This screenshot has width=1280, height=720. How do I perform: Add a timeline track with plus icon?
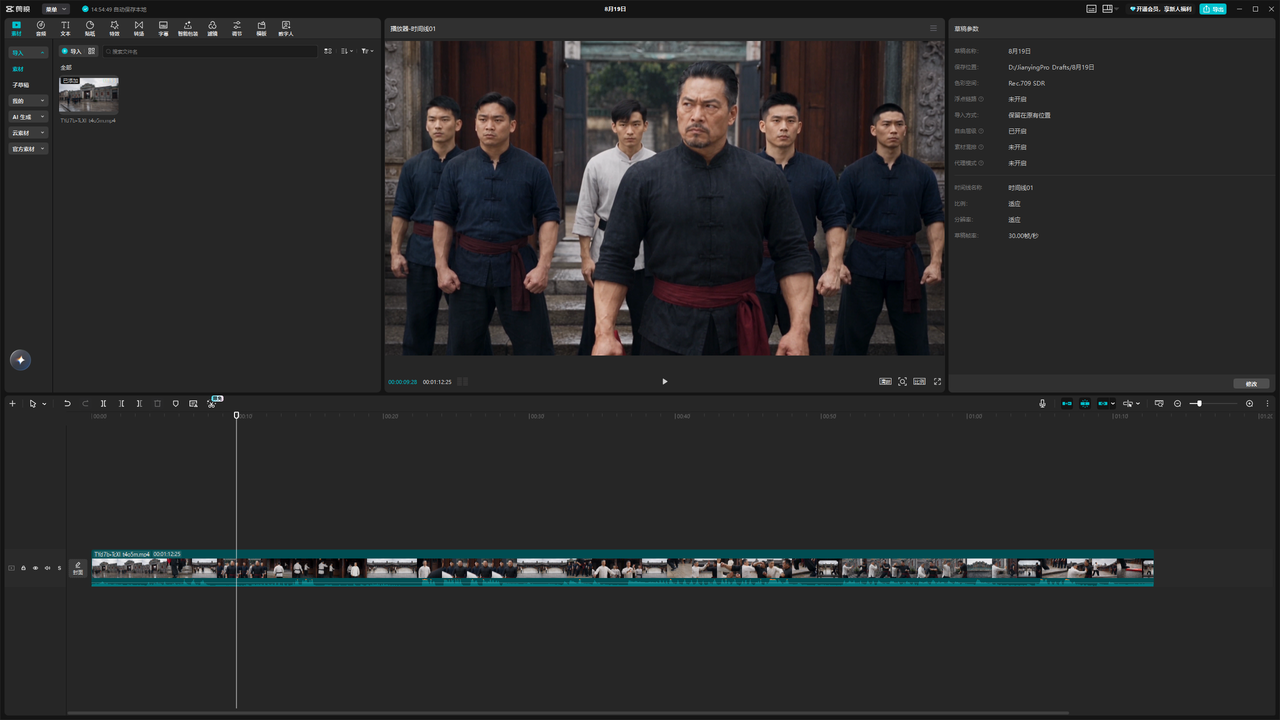[12, 403]
